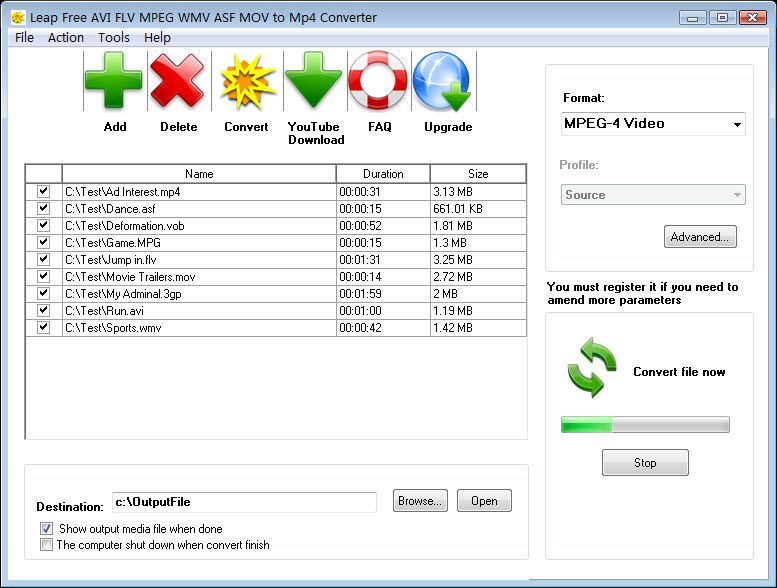Click the 1.42 MB size cell
777x588 pixels.
coord(478,328)
